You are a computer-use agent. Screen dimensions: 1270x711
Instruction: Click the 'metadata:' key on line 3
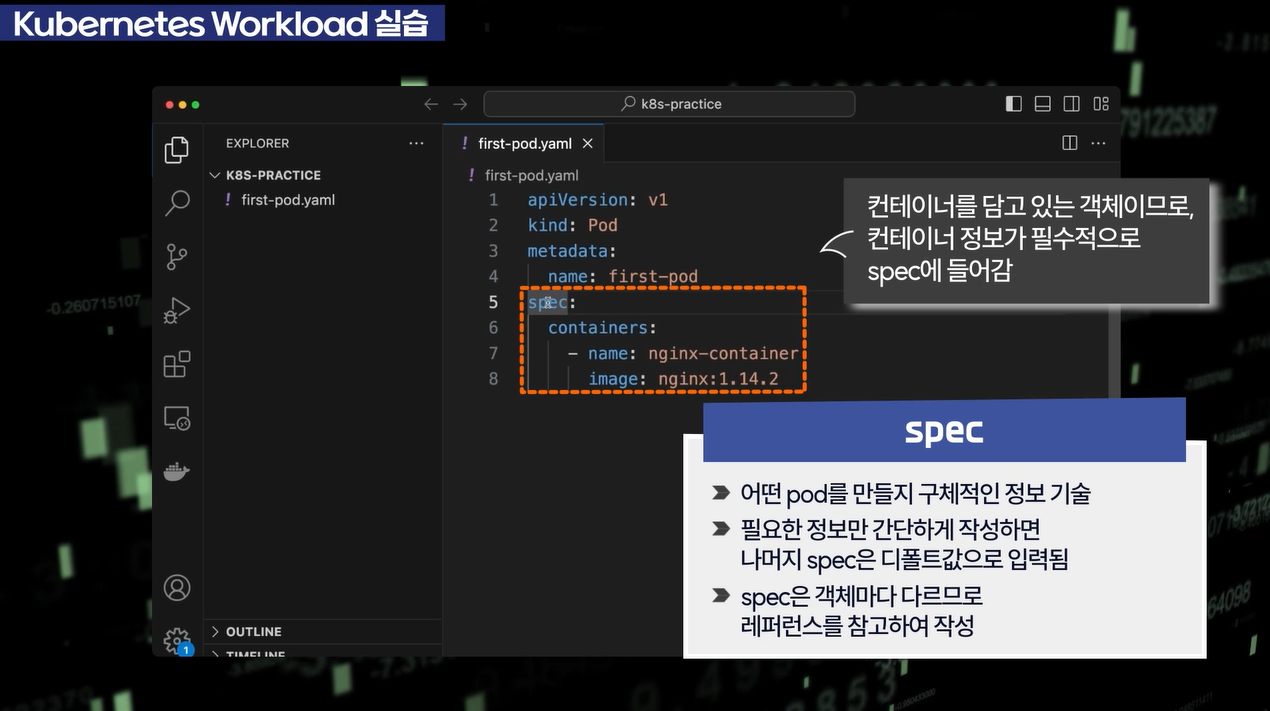click(573, 251)
